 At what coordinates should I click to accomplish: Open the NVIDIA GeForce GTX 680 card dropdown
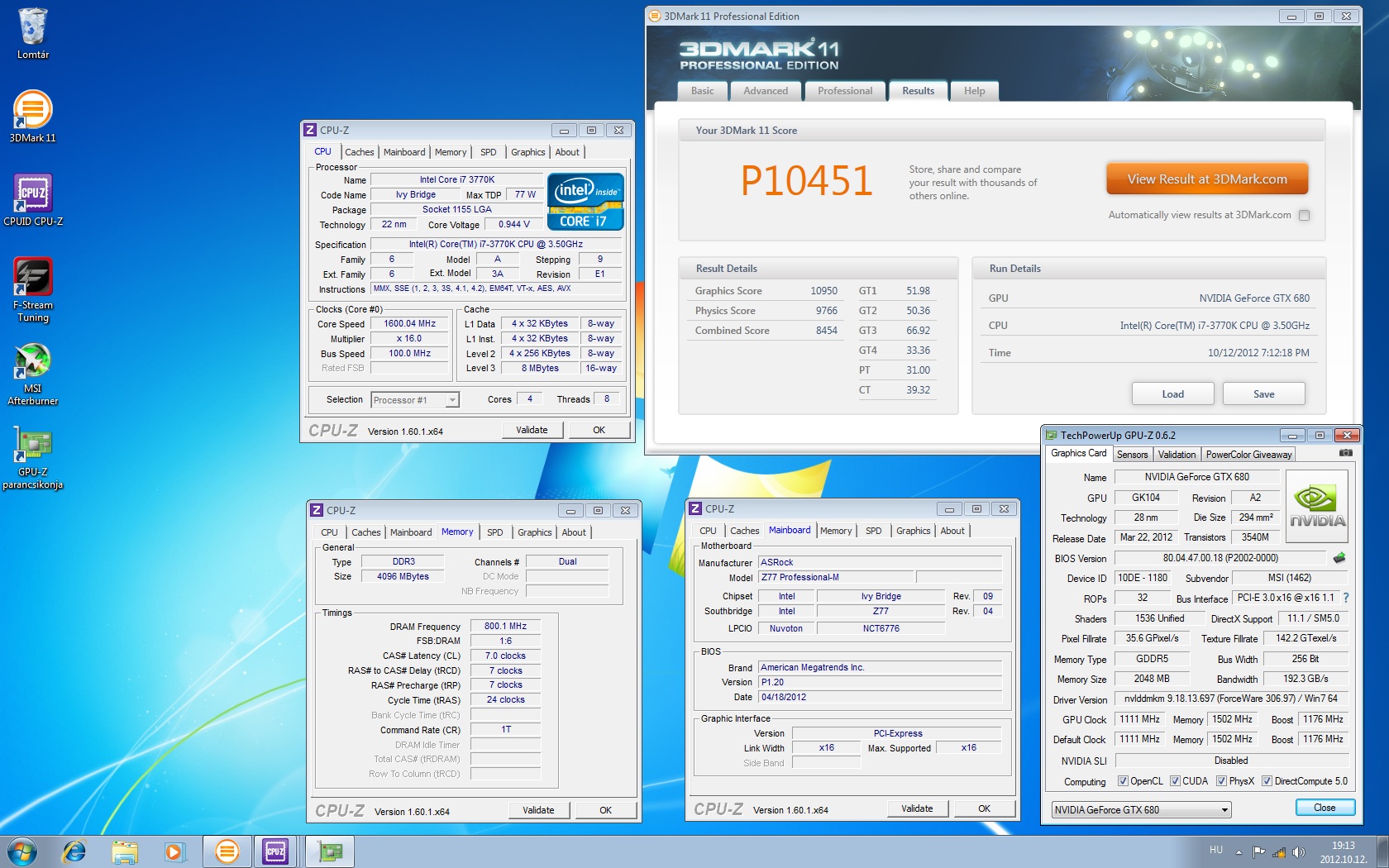pos(1142,810)
